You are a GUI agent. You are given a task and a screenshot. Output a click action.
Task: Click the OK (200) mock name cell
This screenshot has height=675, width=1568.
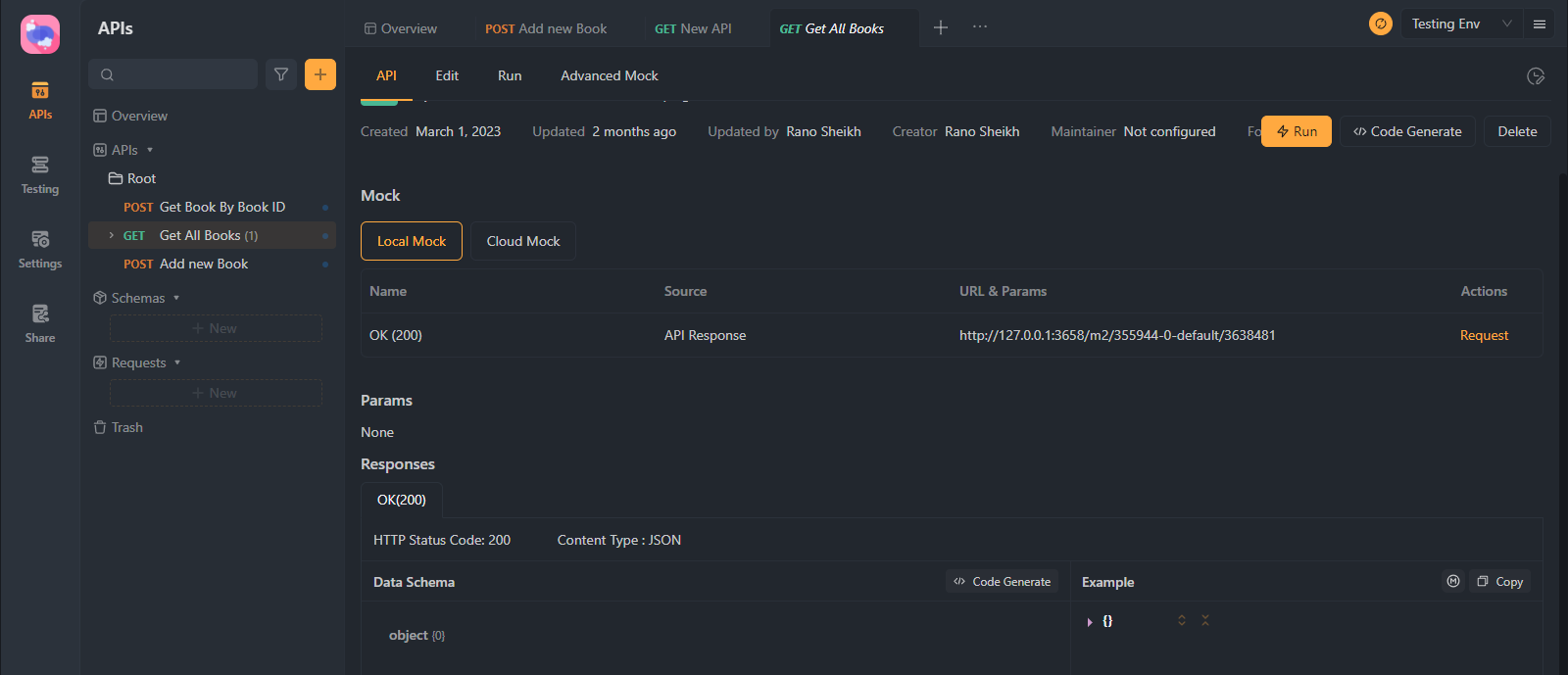pos(396,335)
